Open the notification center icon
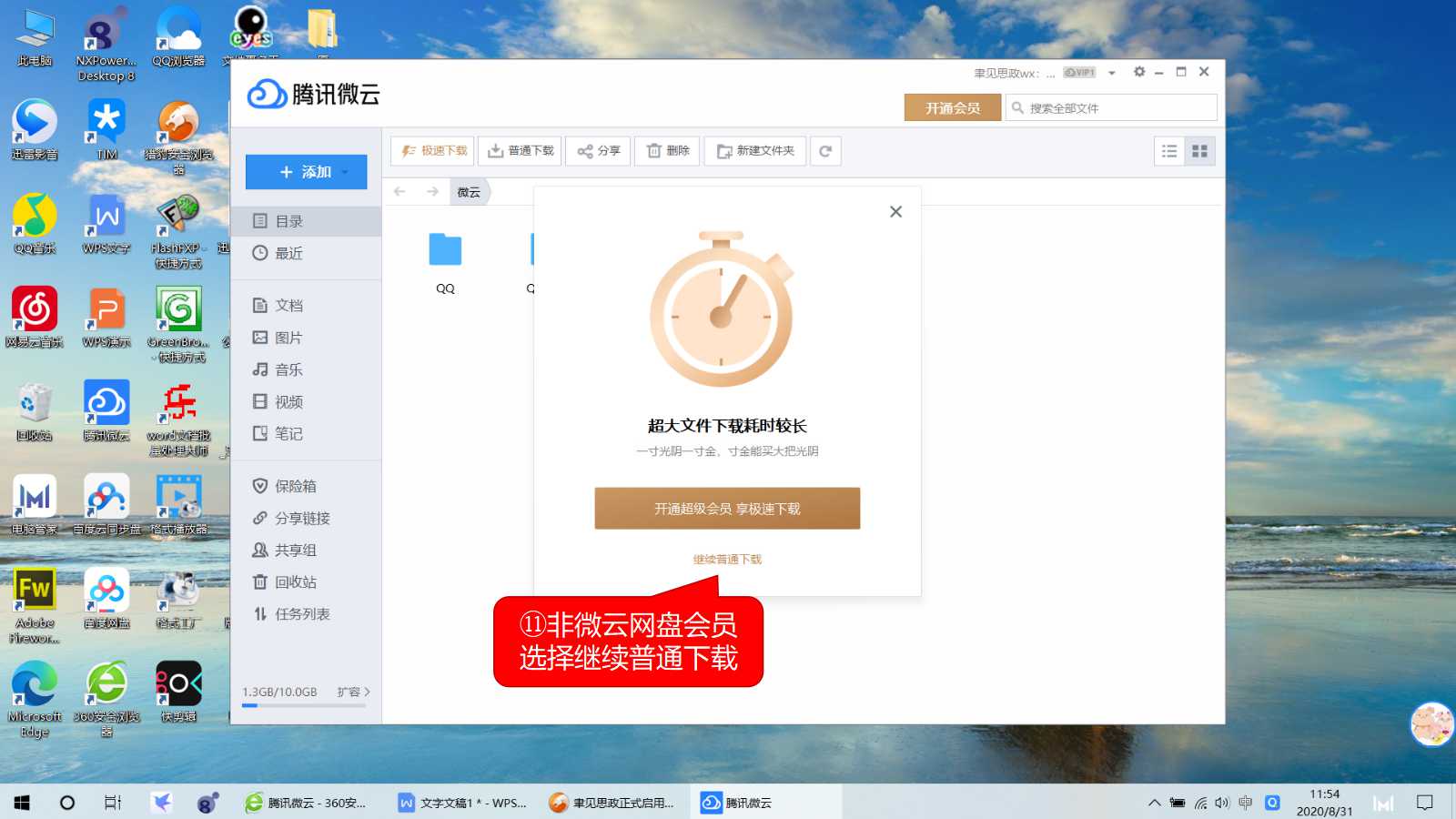The image size is (1456, 819). click(x=1425, y=803)
